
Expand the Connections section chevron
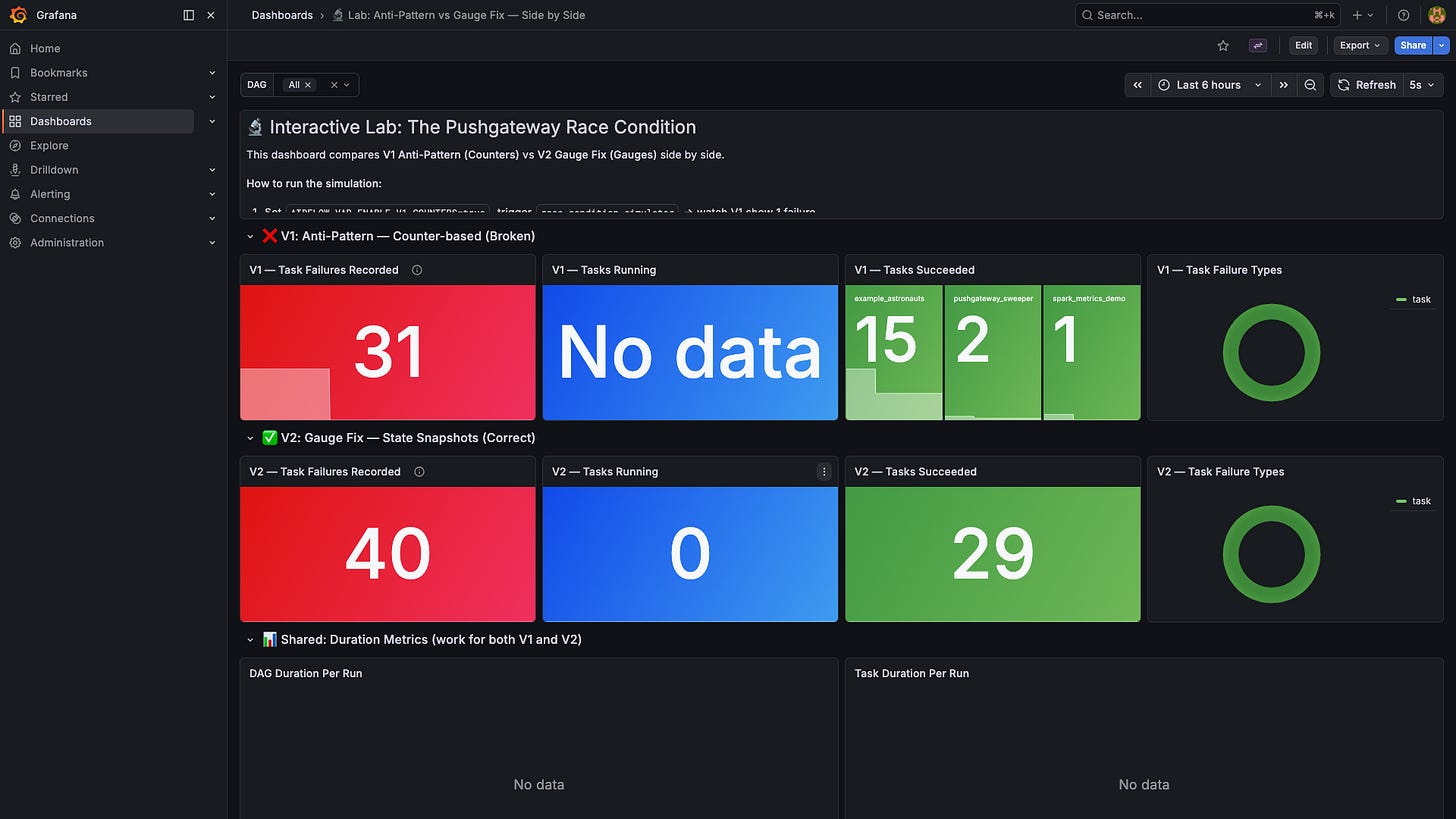pos(212,218)
